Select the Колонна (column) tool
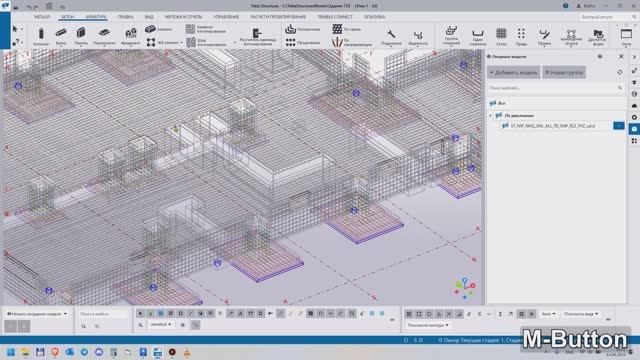The image size is (640, 360). (x=41, y=36)
